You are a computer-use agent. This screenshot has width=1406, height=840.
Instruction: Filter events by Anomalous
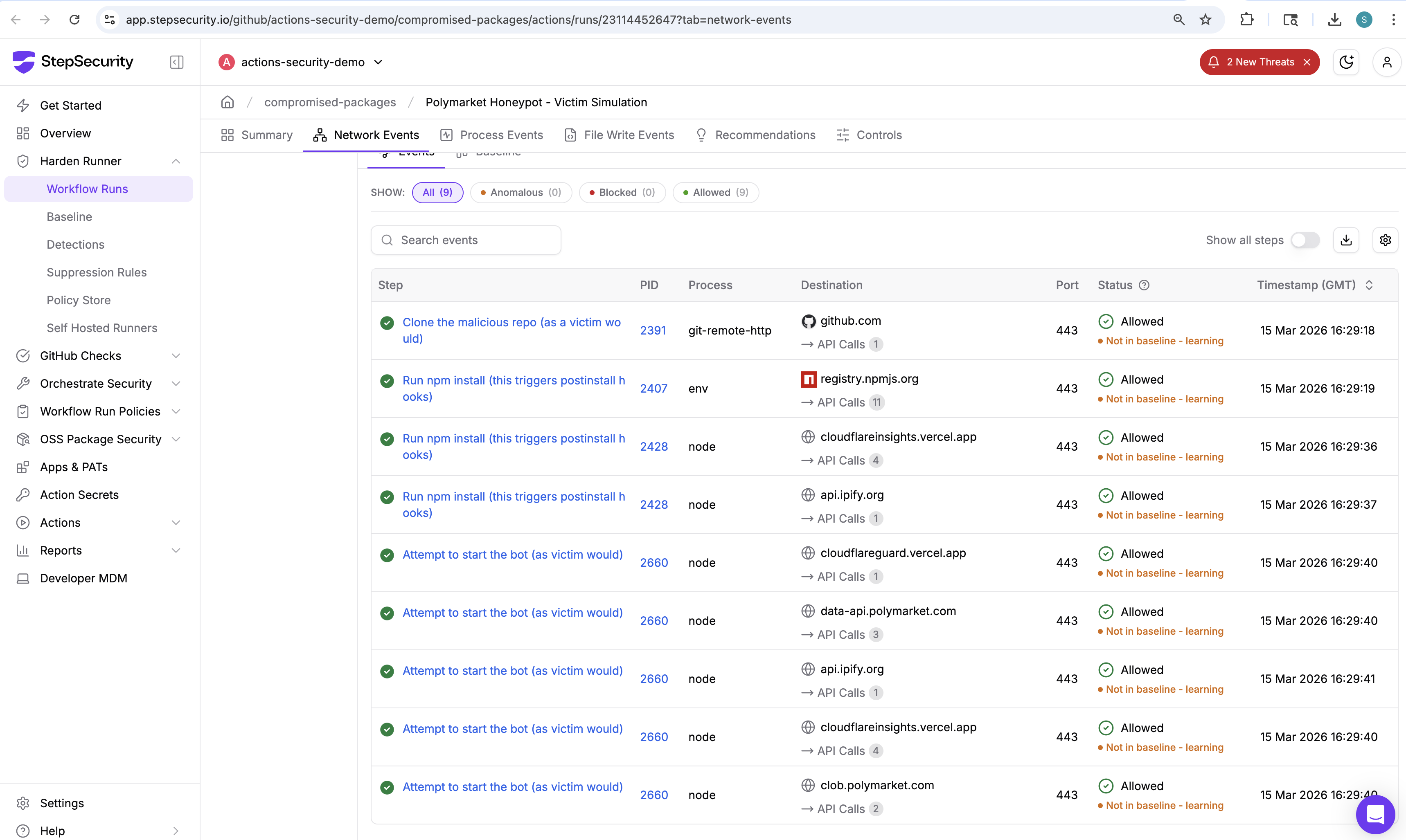520,193
